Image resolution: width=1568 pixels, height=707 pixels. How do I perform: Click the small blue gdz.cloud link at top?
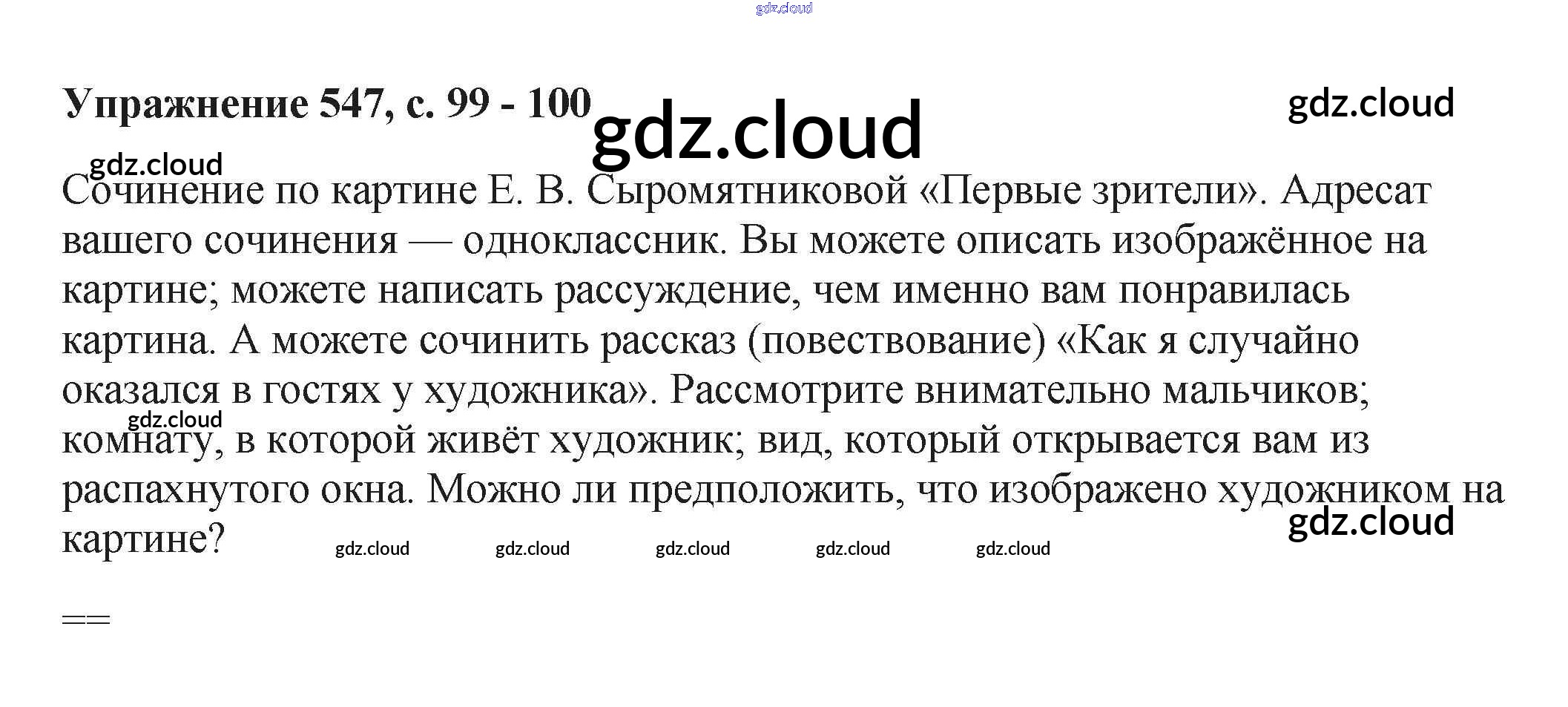(x=783, y=8)
